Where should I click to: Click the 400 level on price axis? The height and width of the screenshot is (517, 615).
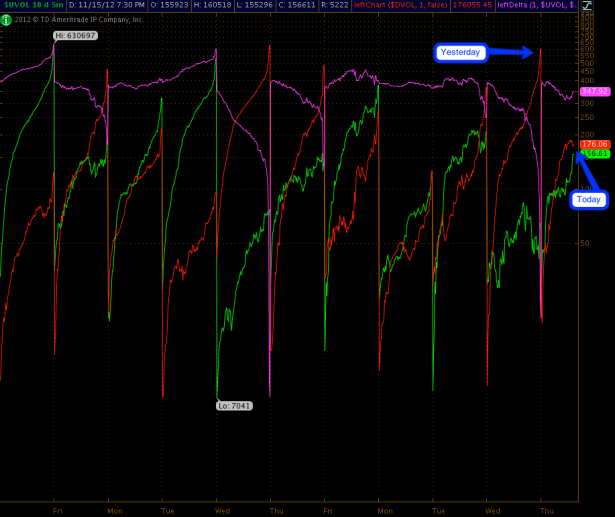(x=587, y=81)
